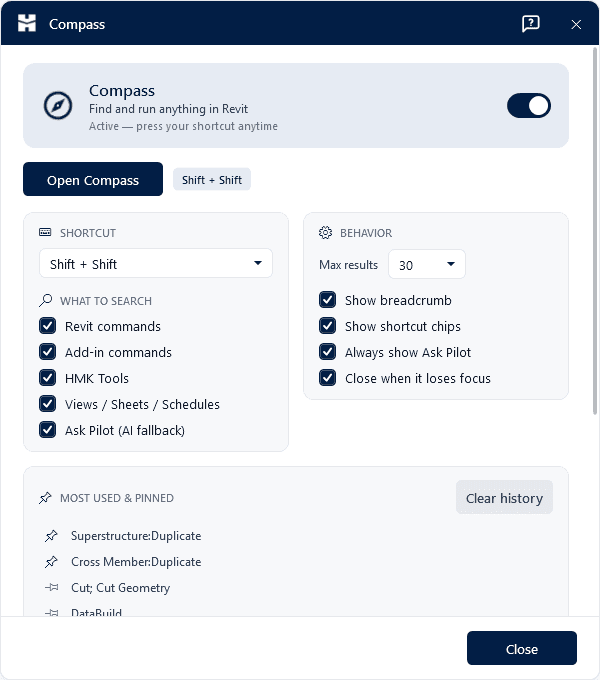Open the Max results dropdown showing 30
This screenshot has height=680, width=600.
[427, 264]
